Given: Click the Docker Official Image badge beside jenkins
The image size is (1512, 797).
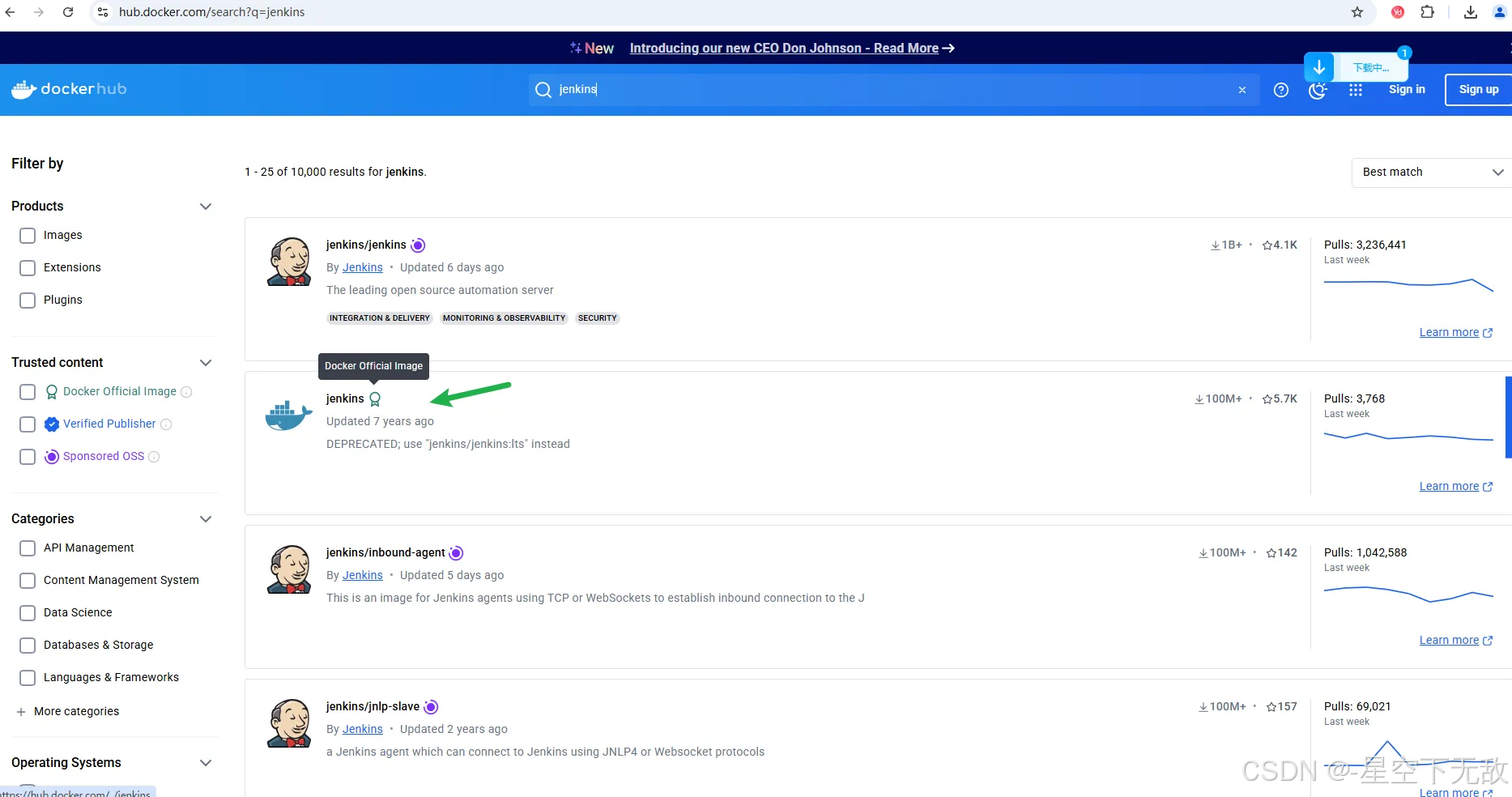Looking at the screenshot, I should click(375, 398).
